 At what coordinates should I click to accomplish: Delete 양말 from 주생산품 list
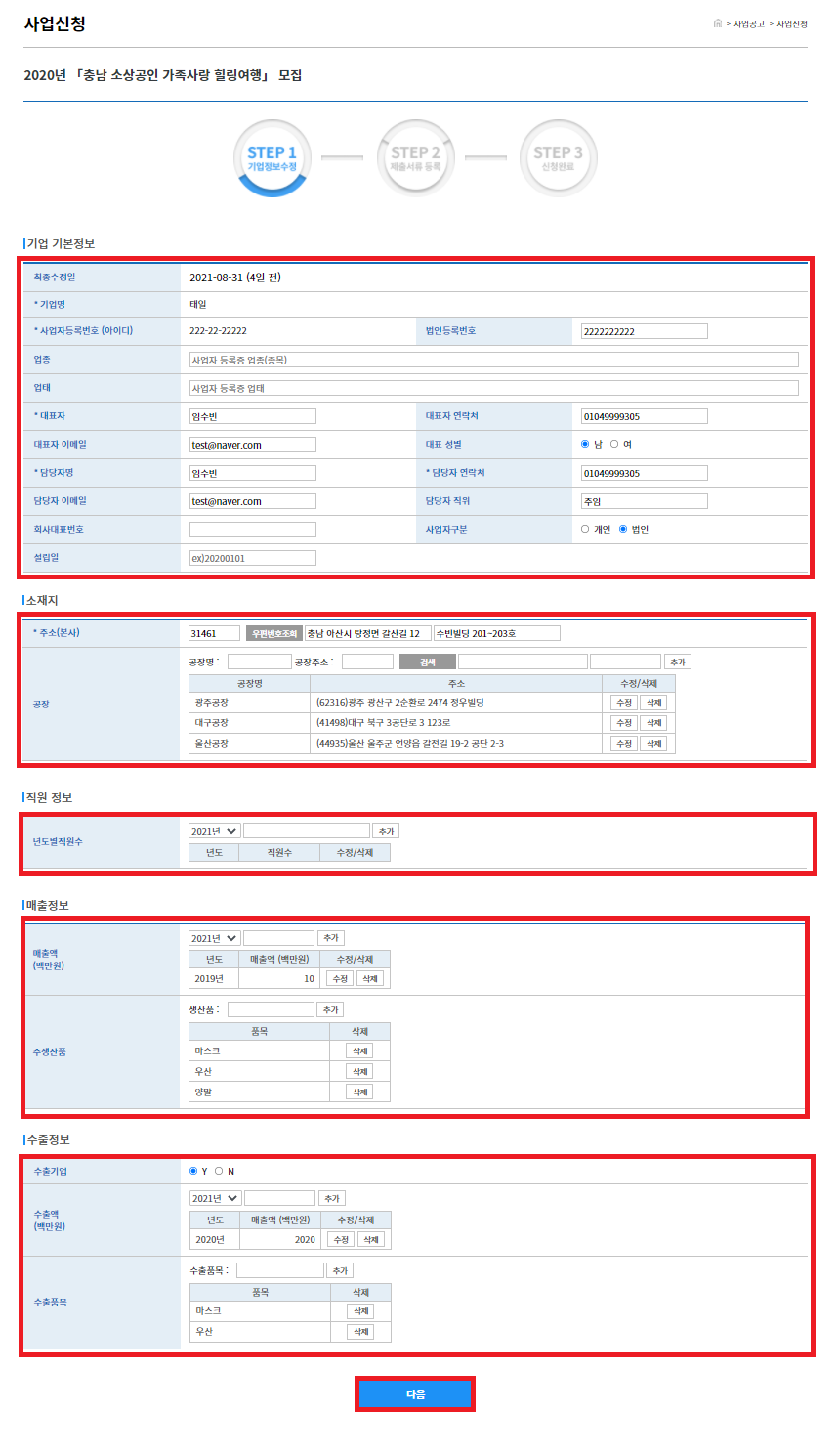[360, 1092]
